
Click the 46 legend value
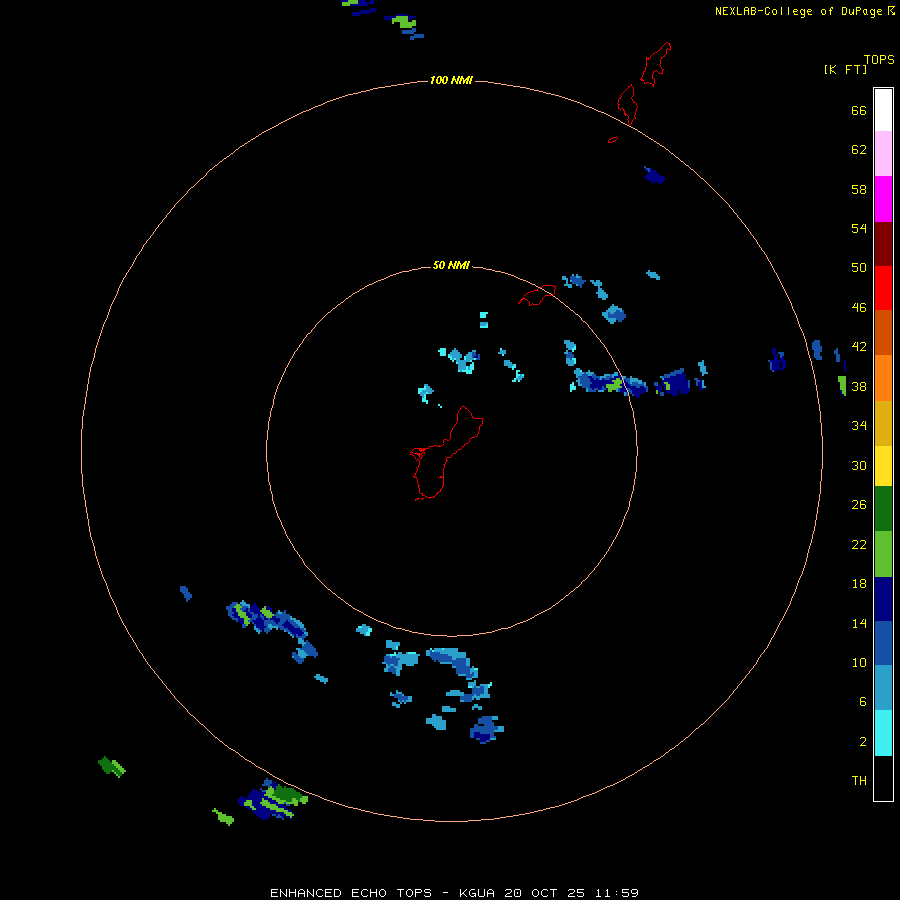click(859, 307)
